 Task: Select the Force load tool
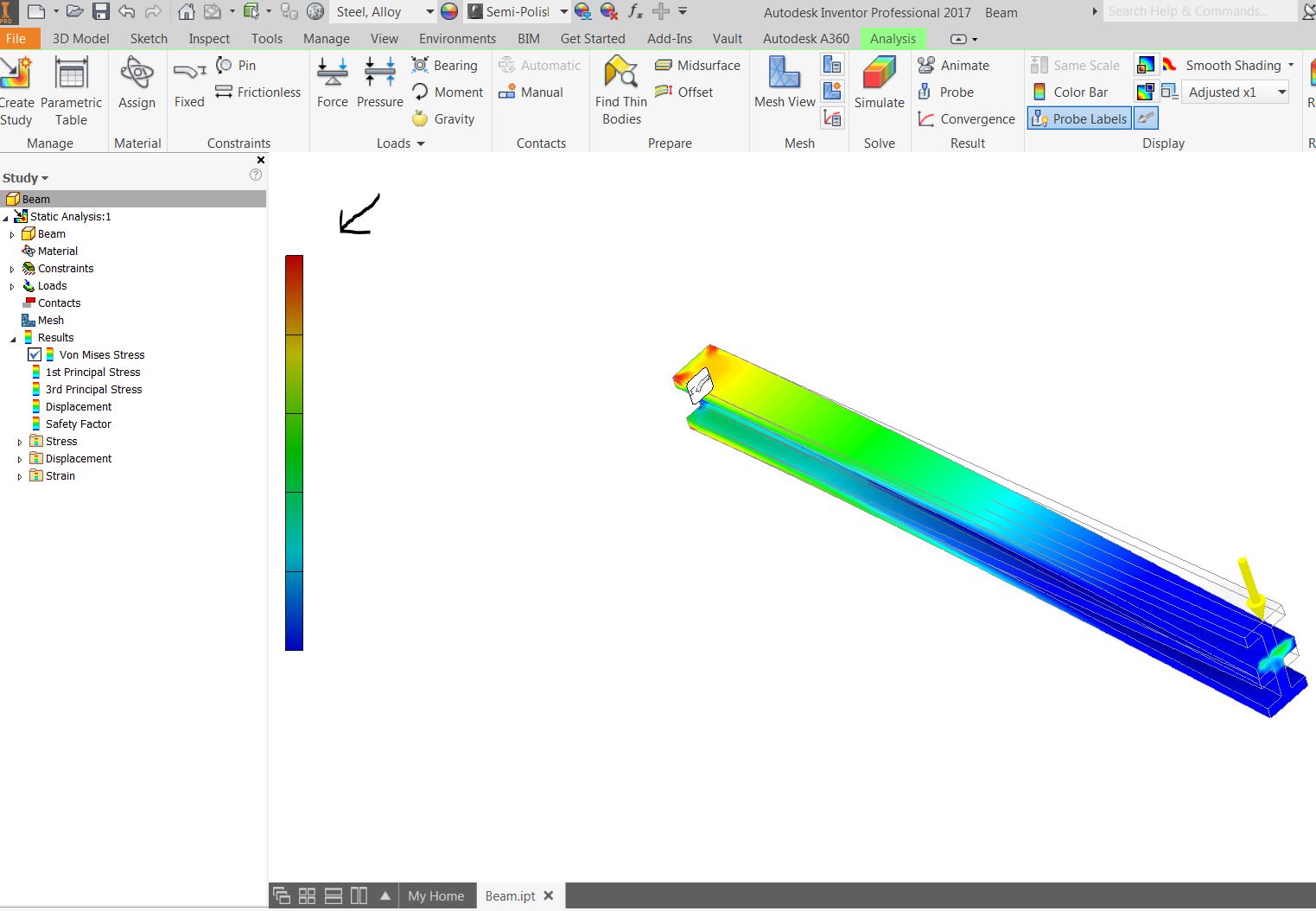pos(332,82)
